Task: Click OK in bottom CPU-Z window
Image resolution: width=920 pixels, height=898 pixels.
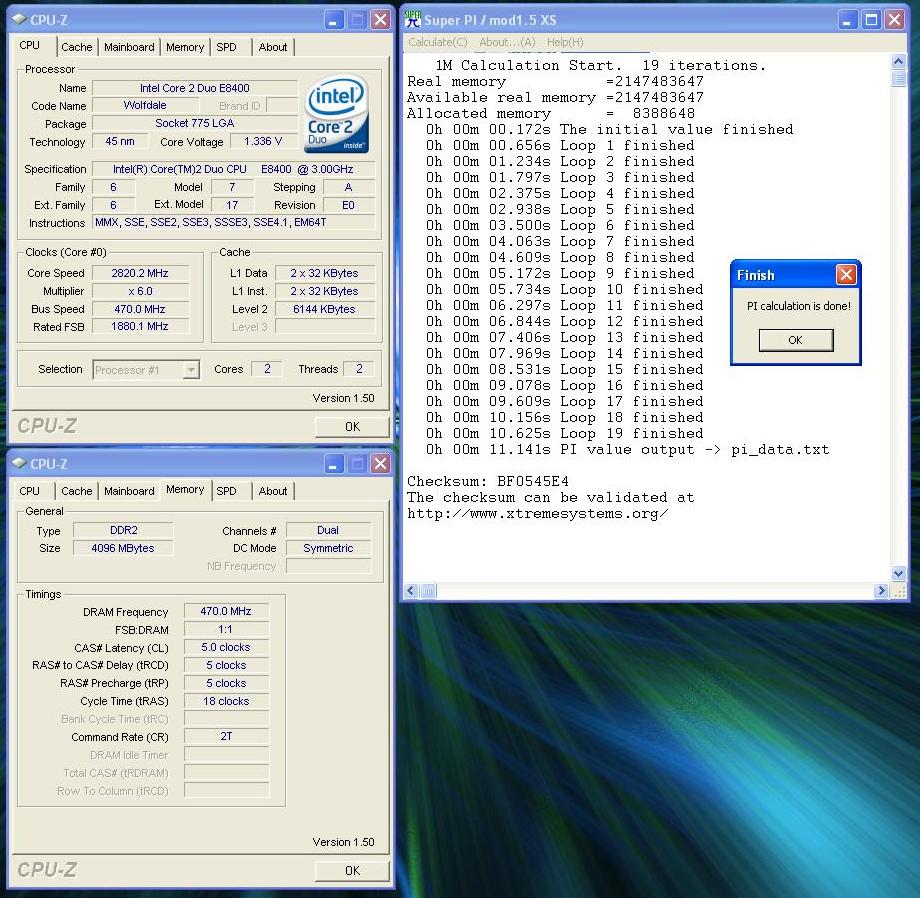Action: pos(352,870)
